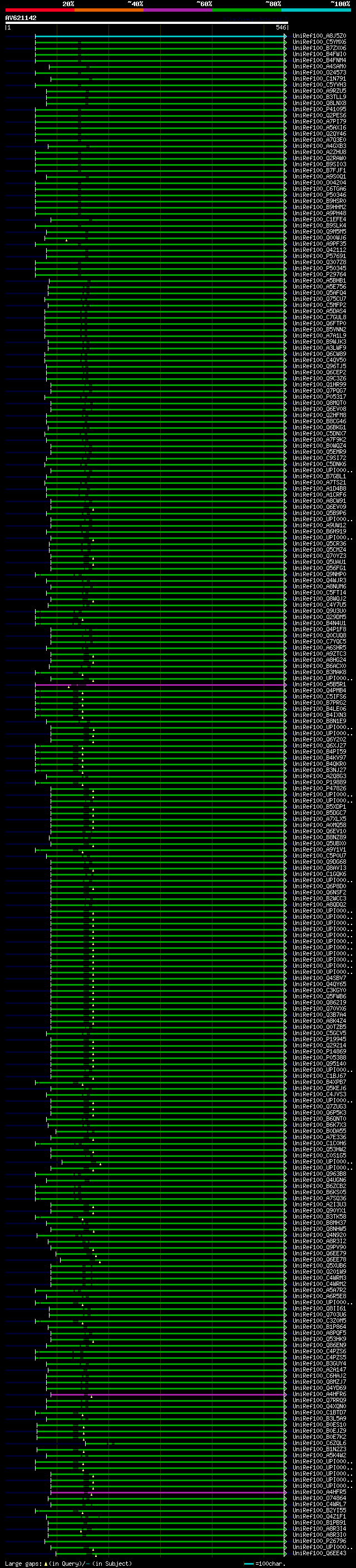The image size is (356, 1568).
Task: Open entry UniRef100_Q75CU7
Action: [319, 299]
